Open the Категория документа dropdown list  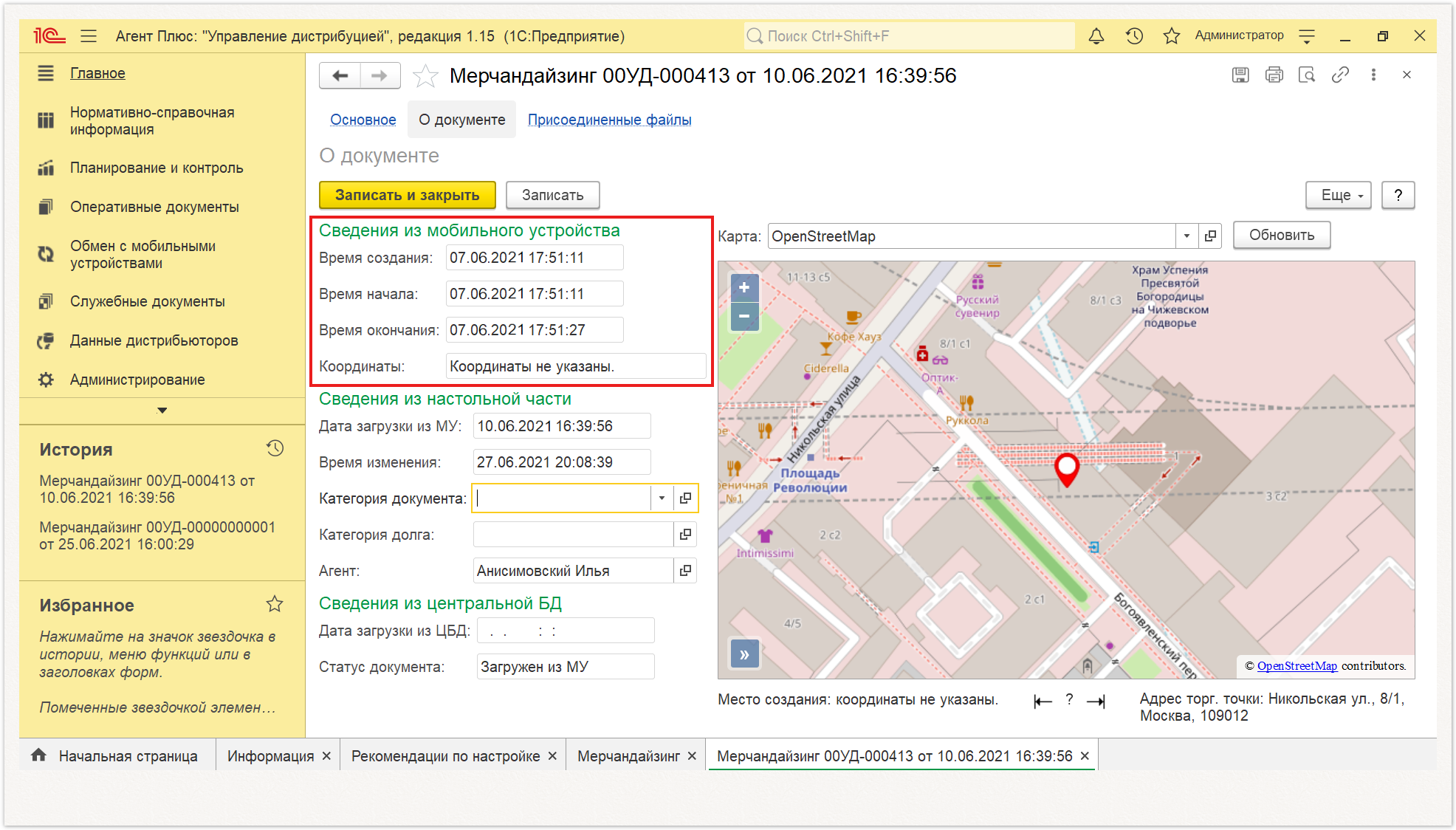click(x=662, y=498)
